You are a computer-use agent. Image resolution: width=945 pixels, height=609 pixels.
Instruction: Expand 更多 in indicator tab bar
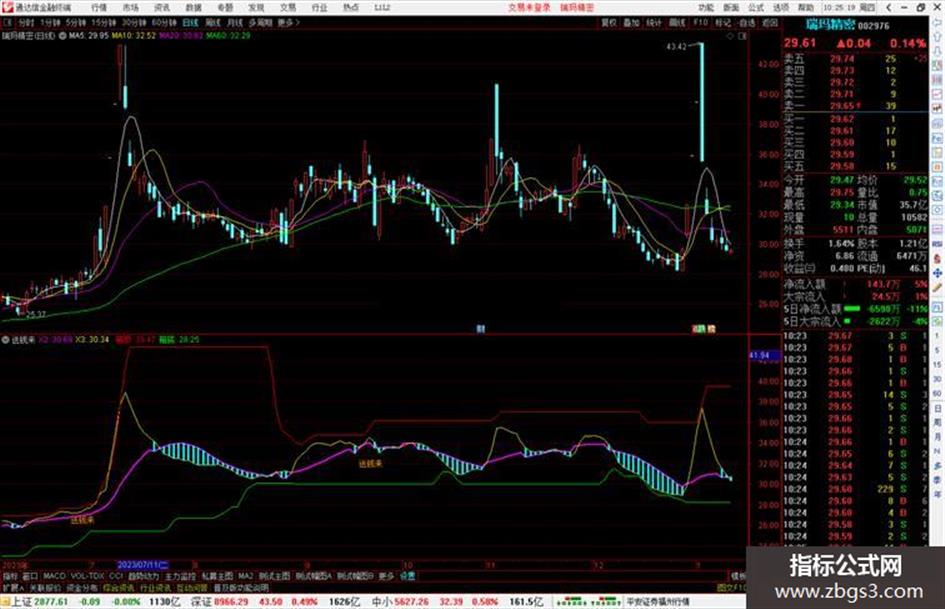(x=386, y=576)
